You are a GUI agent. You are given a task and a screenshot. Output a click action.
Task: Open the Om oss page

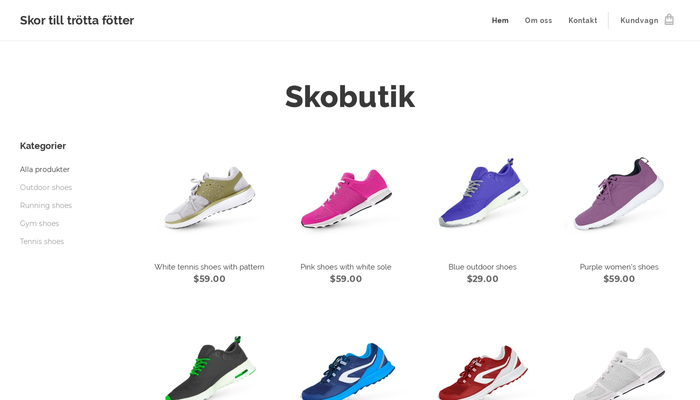(538, 21)
